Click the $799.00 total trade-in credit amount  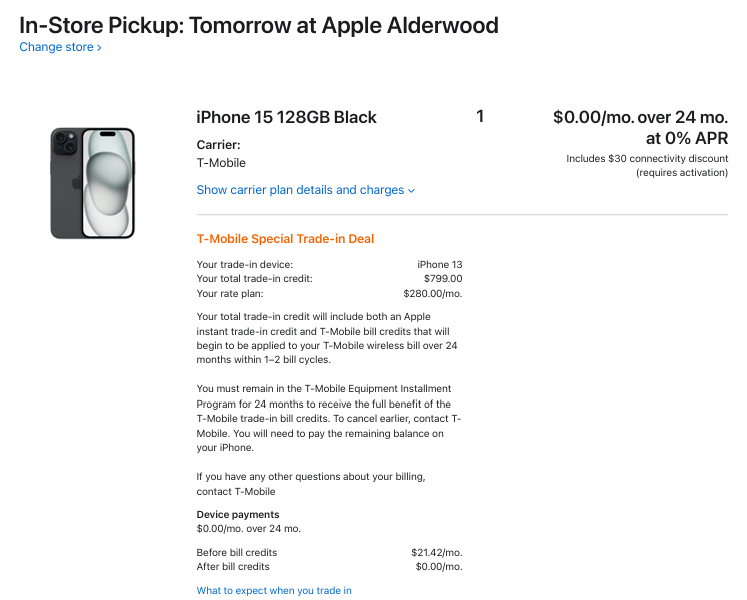pos(442,279)
